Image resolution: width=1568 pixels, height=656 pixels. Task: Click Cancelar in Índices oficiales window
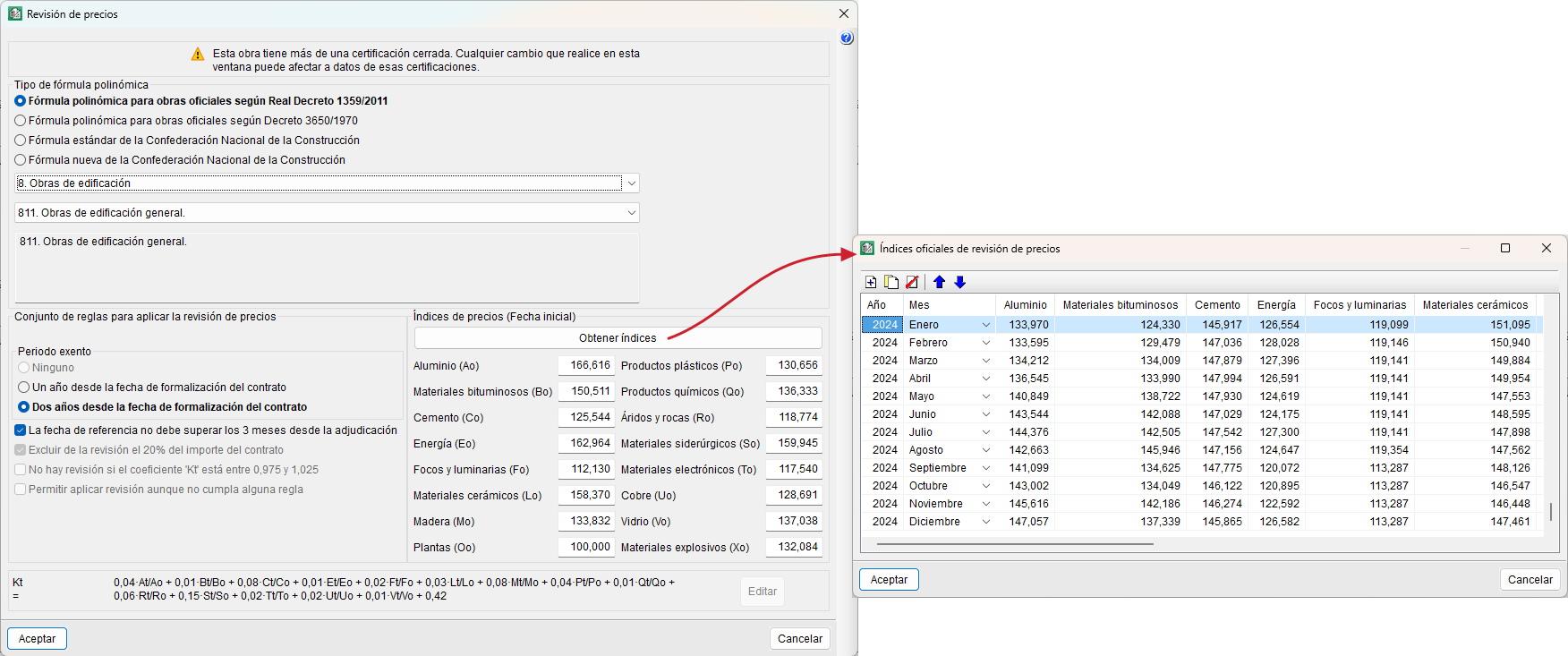point(1530,580)
